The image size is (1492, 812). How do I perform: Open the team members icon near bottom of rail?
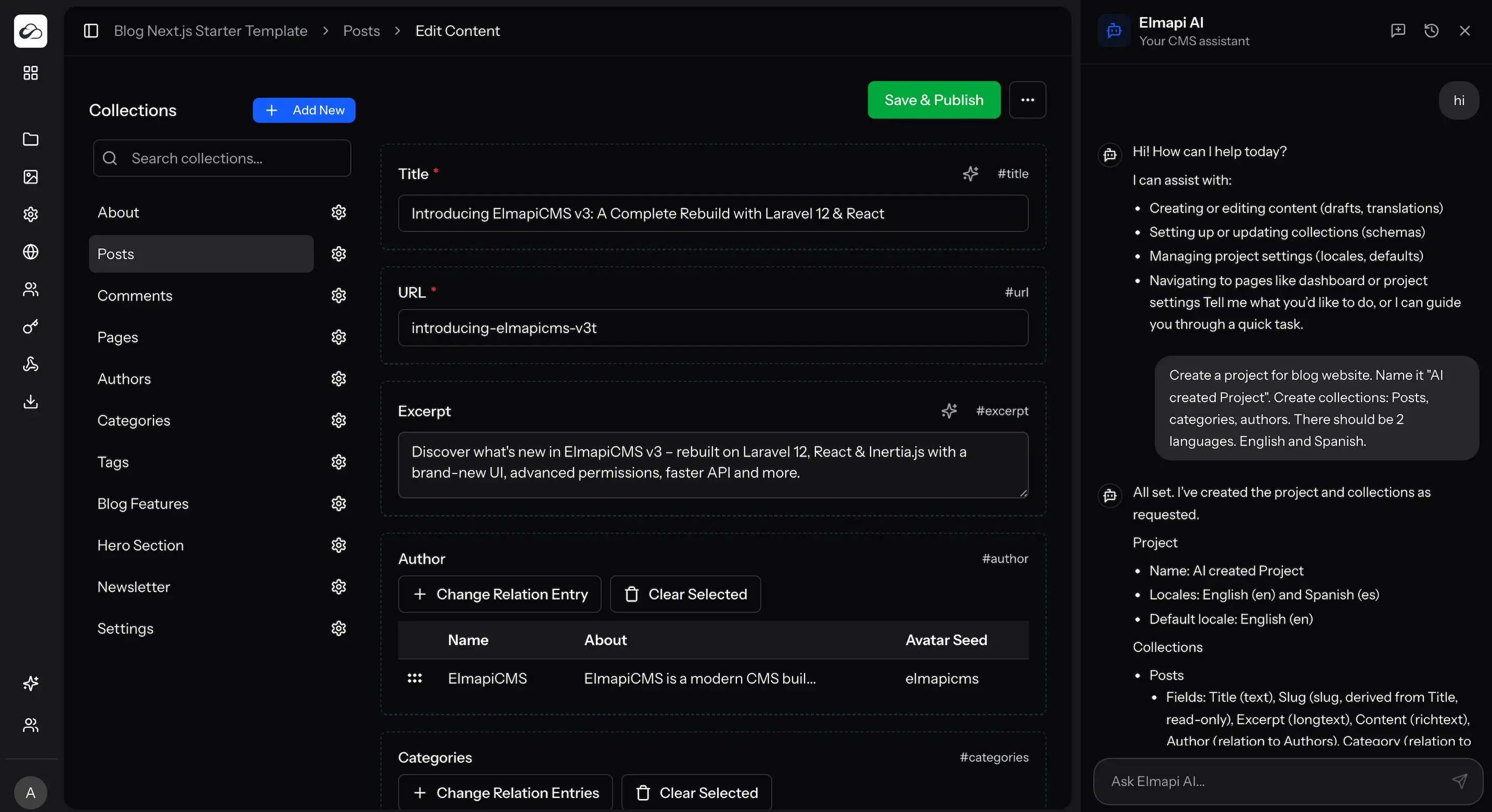tap(31, 725)
